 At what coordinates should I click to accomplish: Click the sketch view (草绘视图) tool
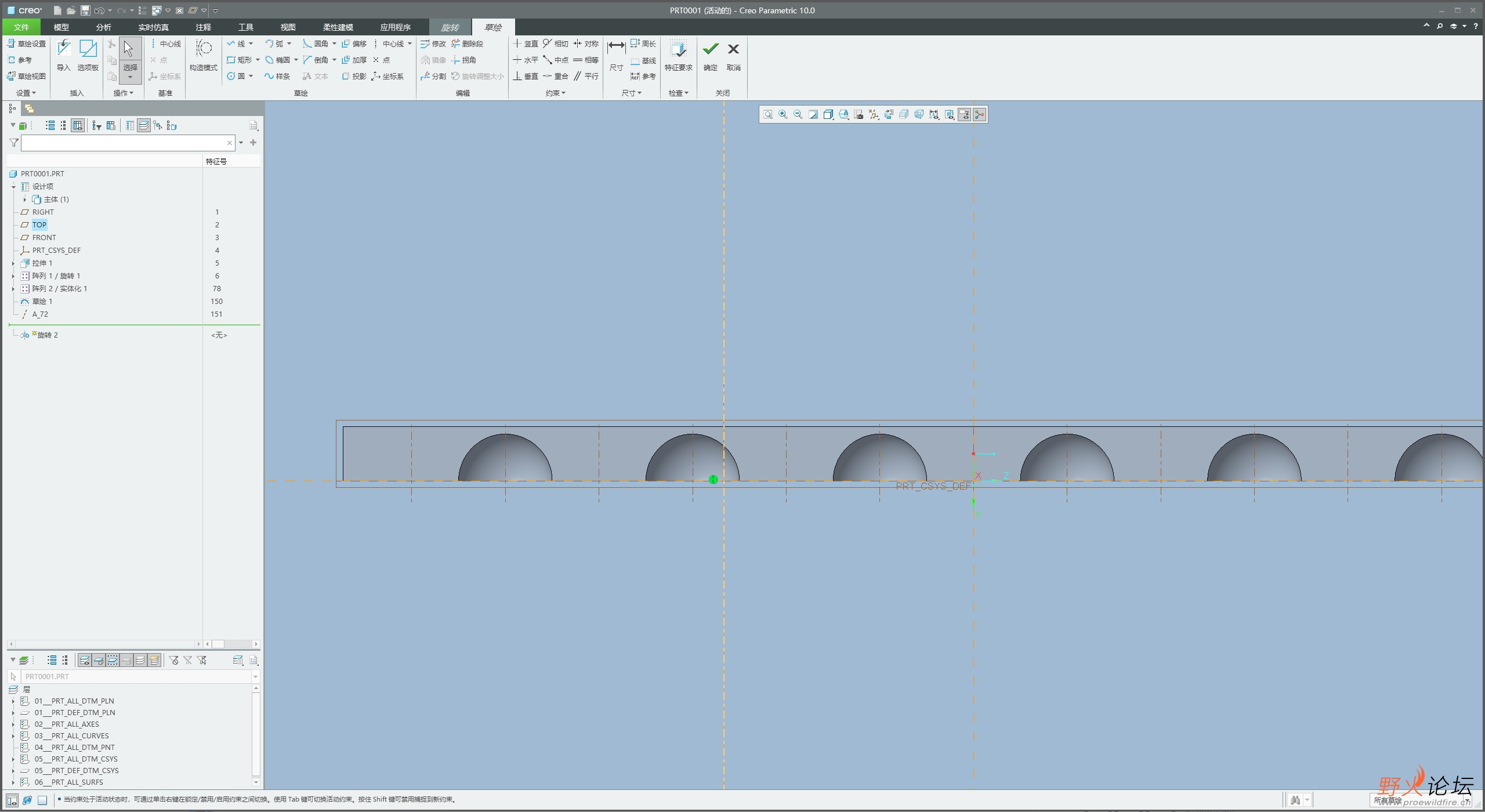point(26,76)
